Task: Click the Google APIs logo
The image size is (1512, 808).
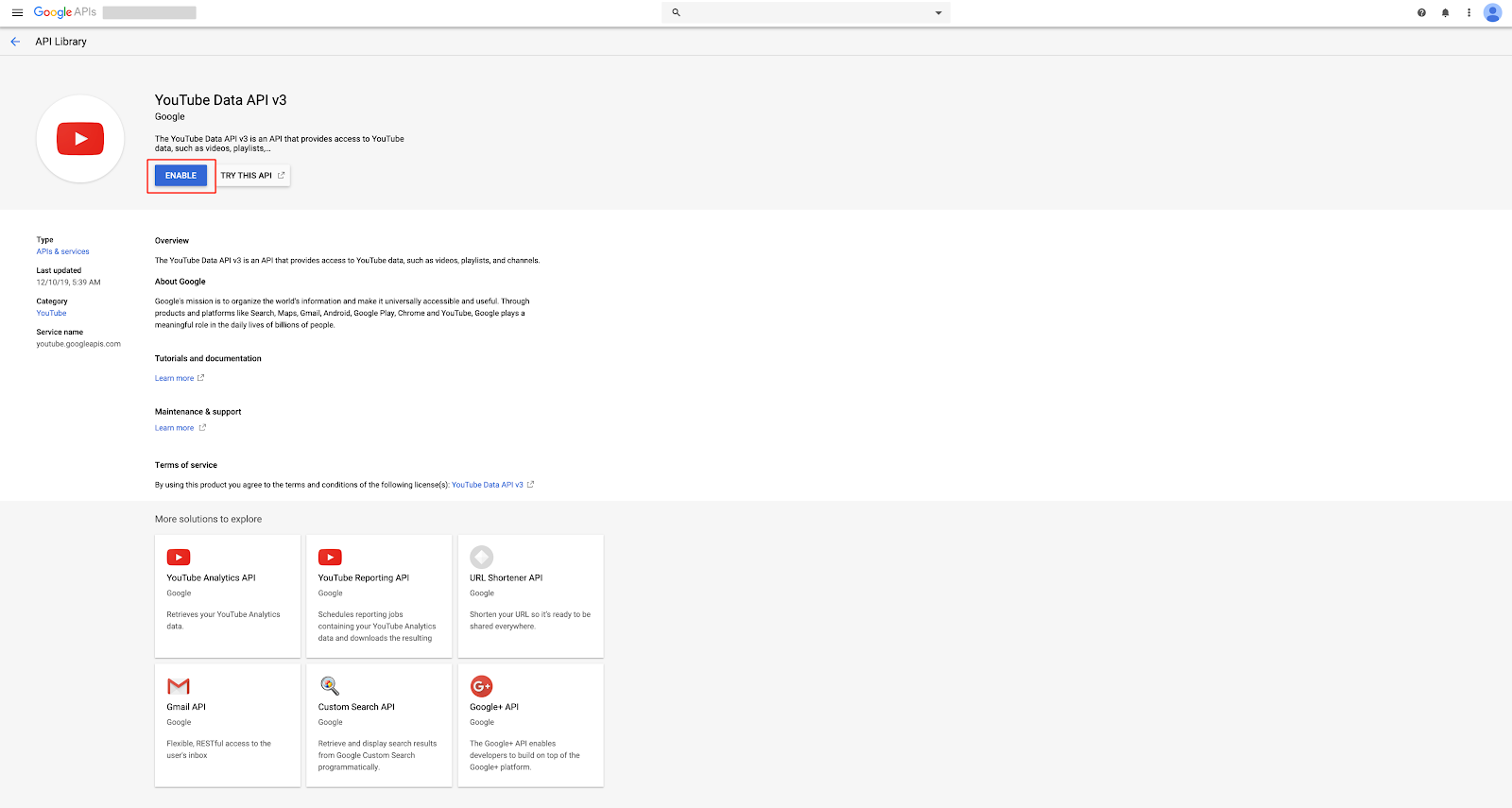Action: tap(64, 12)
